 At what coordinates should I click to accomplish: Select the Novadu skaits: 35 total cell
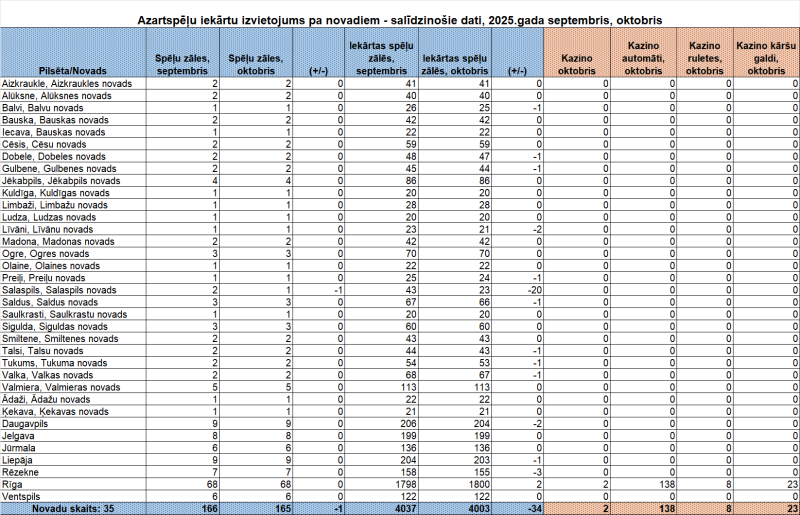(x=75, y=509)
